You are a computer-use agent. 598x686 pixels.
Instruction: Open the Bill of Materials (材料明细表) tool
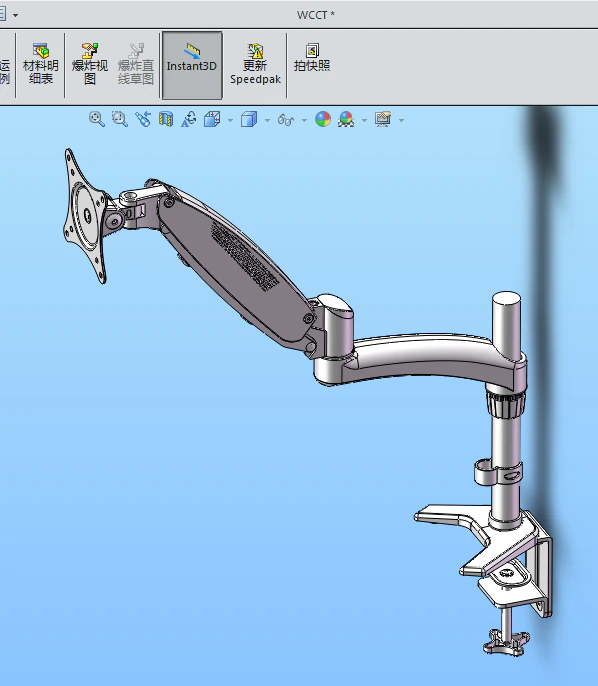pyautogui.click(x=41, y=64)
